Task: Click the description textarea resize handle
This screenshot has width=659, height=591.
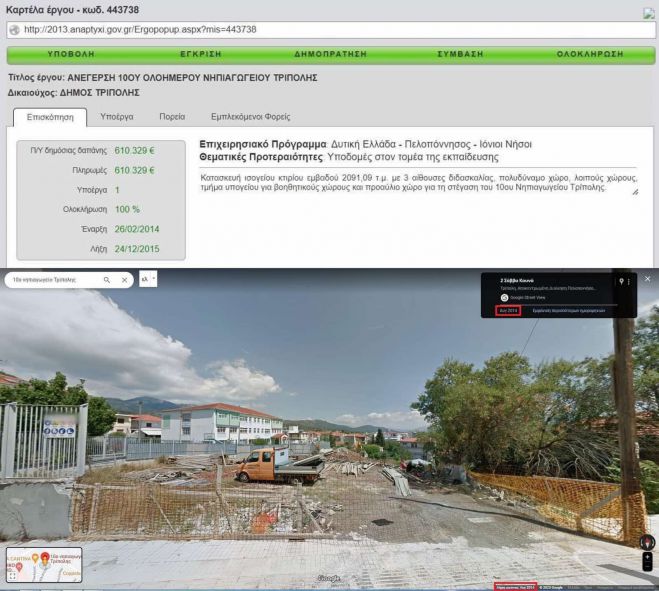Action: click(635, 192)
